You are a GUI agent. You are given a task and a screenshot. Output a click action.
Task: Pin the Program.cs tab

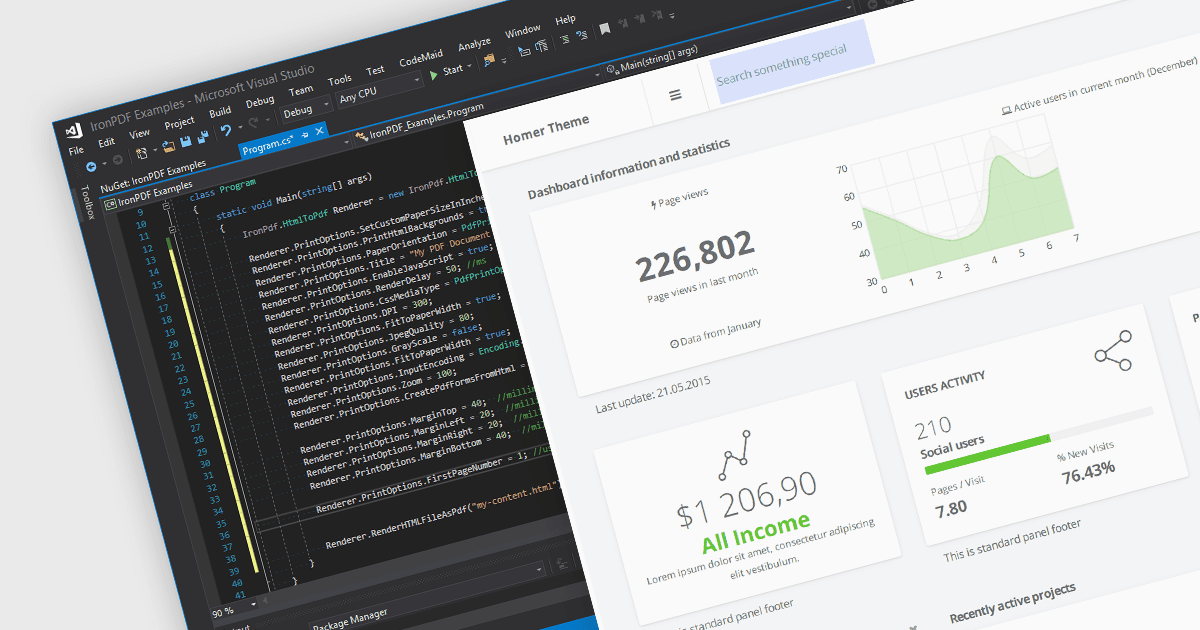pos(304,134)
